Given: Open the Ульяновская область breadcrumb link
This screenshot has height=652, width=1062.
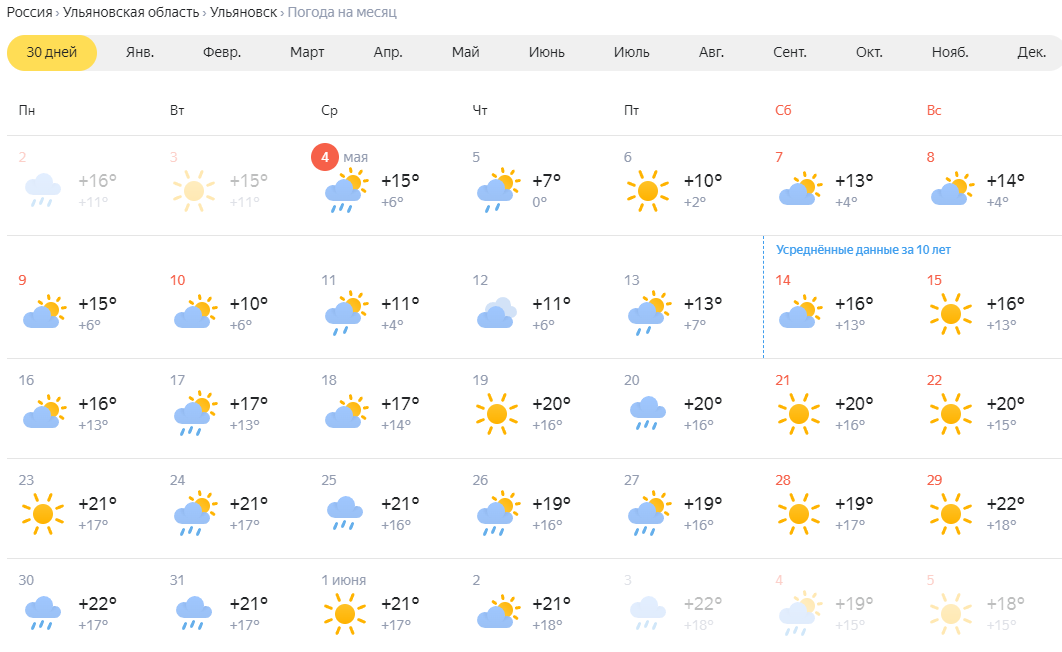Looking at the screenshot, I should pyautogui.click(x=131, y=12).
